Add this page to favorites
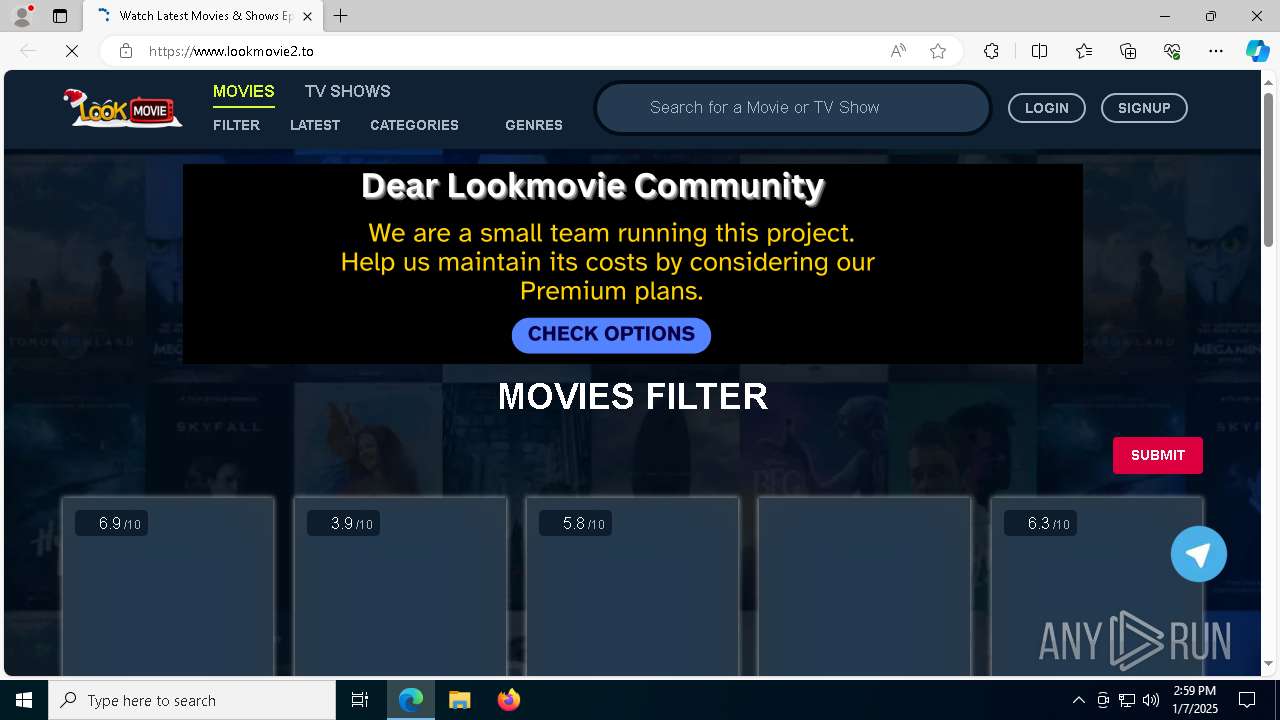Viewport: 1280px width, 720px height. [x=938, y=51]
